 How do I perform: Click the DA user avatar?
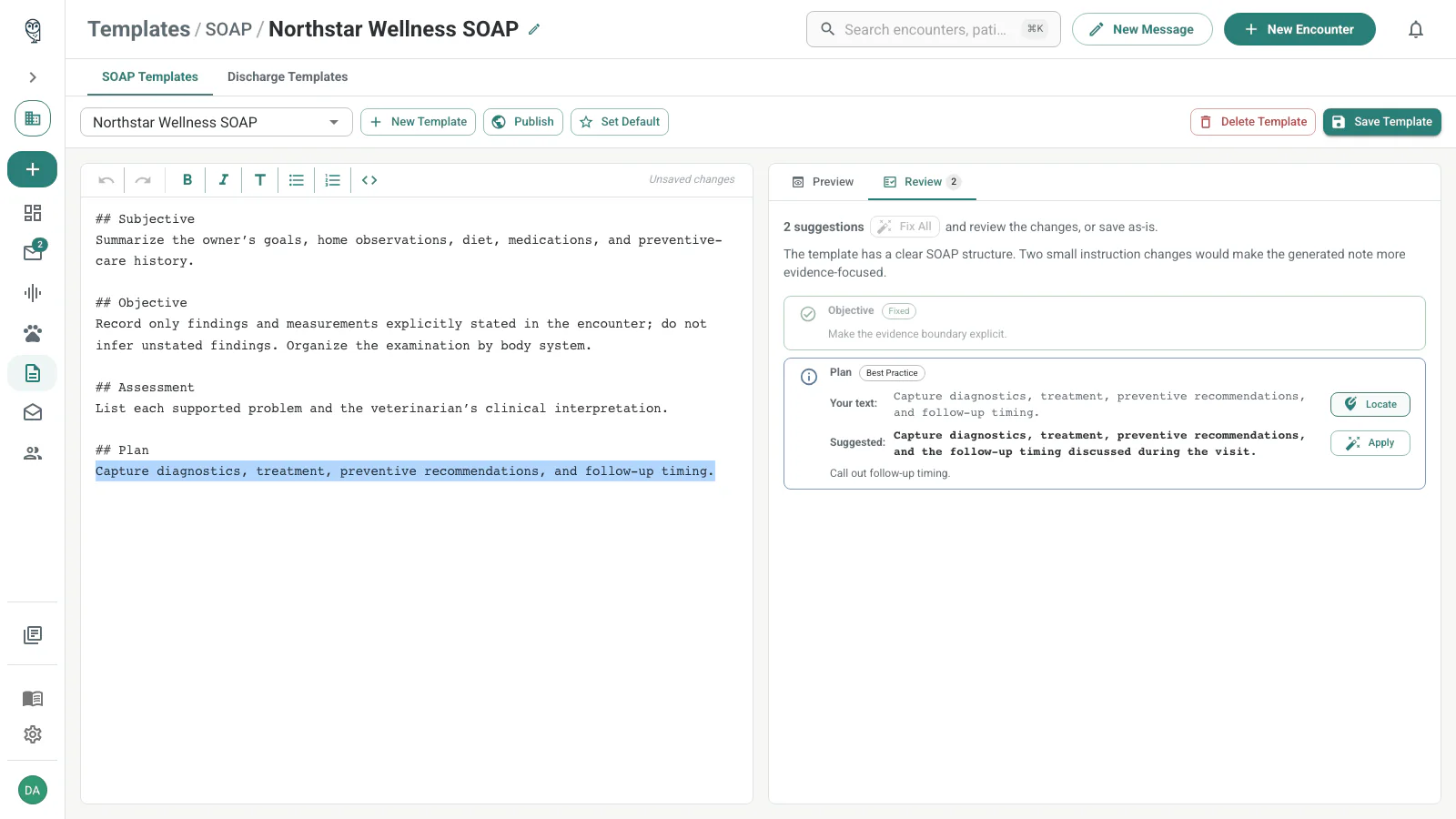click(33, 790)
